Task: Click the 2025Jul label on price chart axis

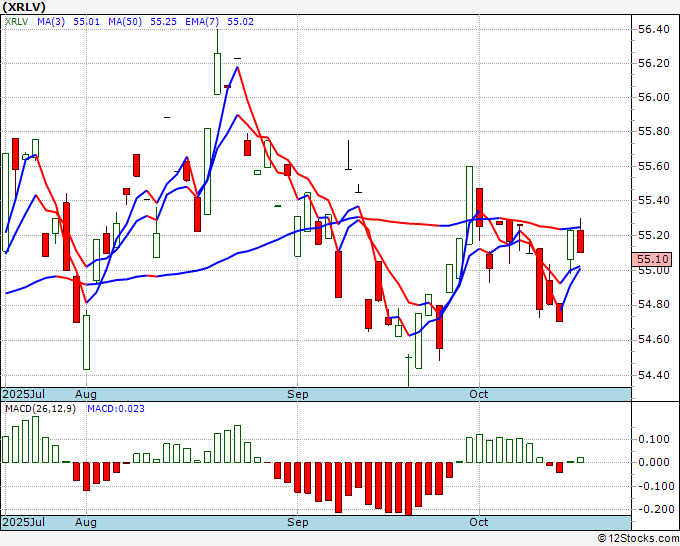Action: tap(24, 394)
